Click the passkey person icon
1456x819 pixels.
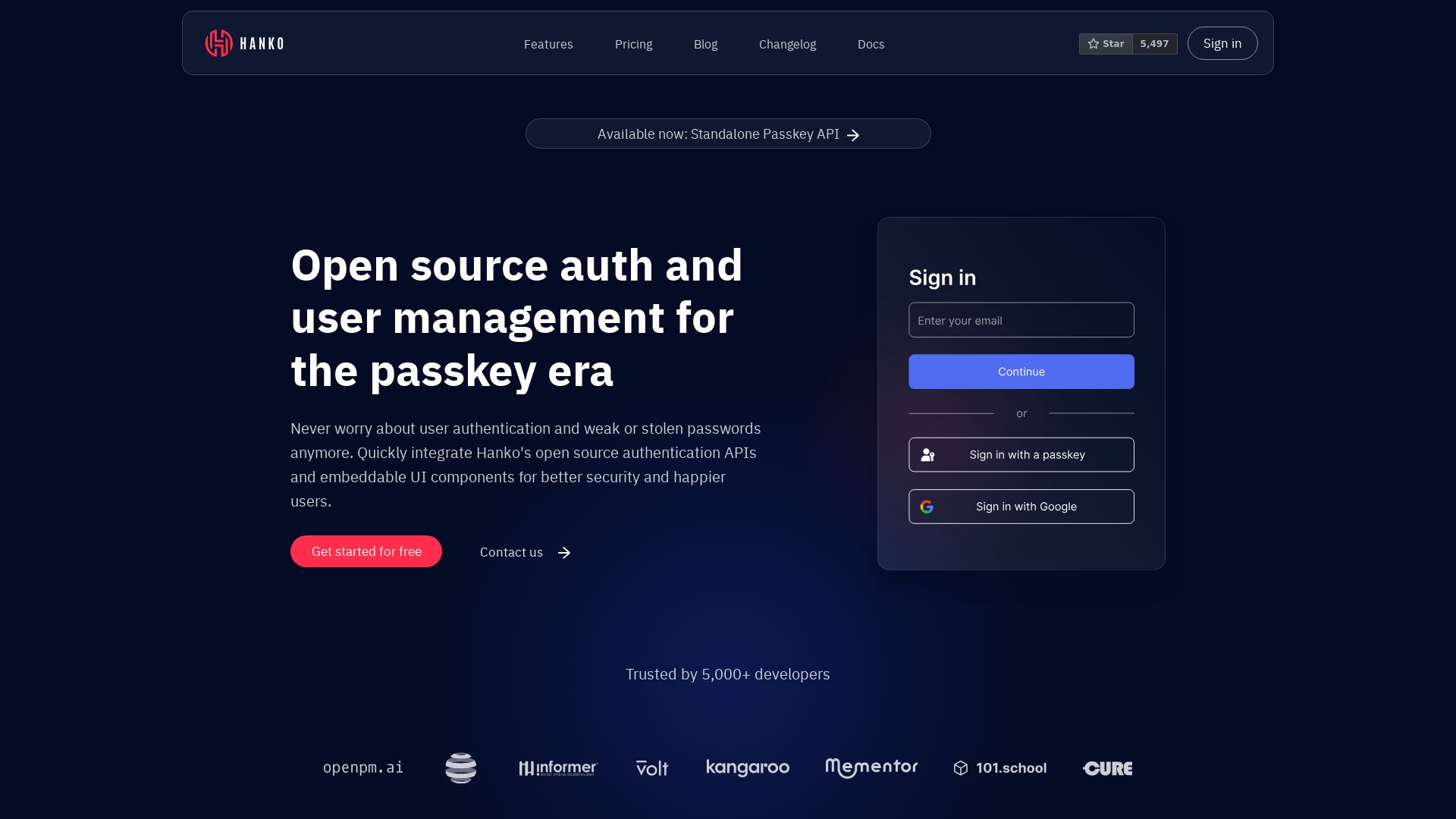[927, 455]
